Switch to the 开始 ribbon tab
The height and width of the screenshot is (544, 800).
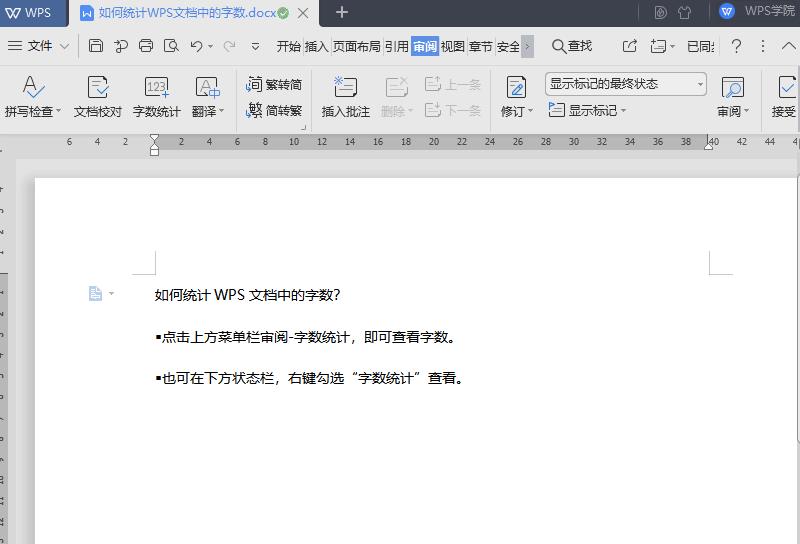pos(289,46)
